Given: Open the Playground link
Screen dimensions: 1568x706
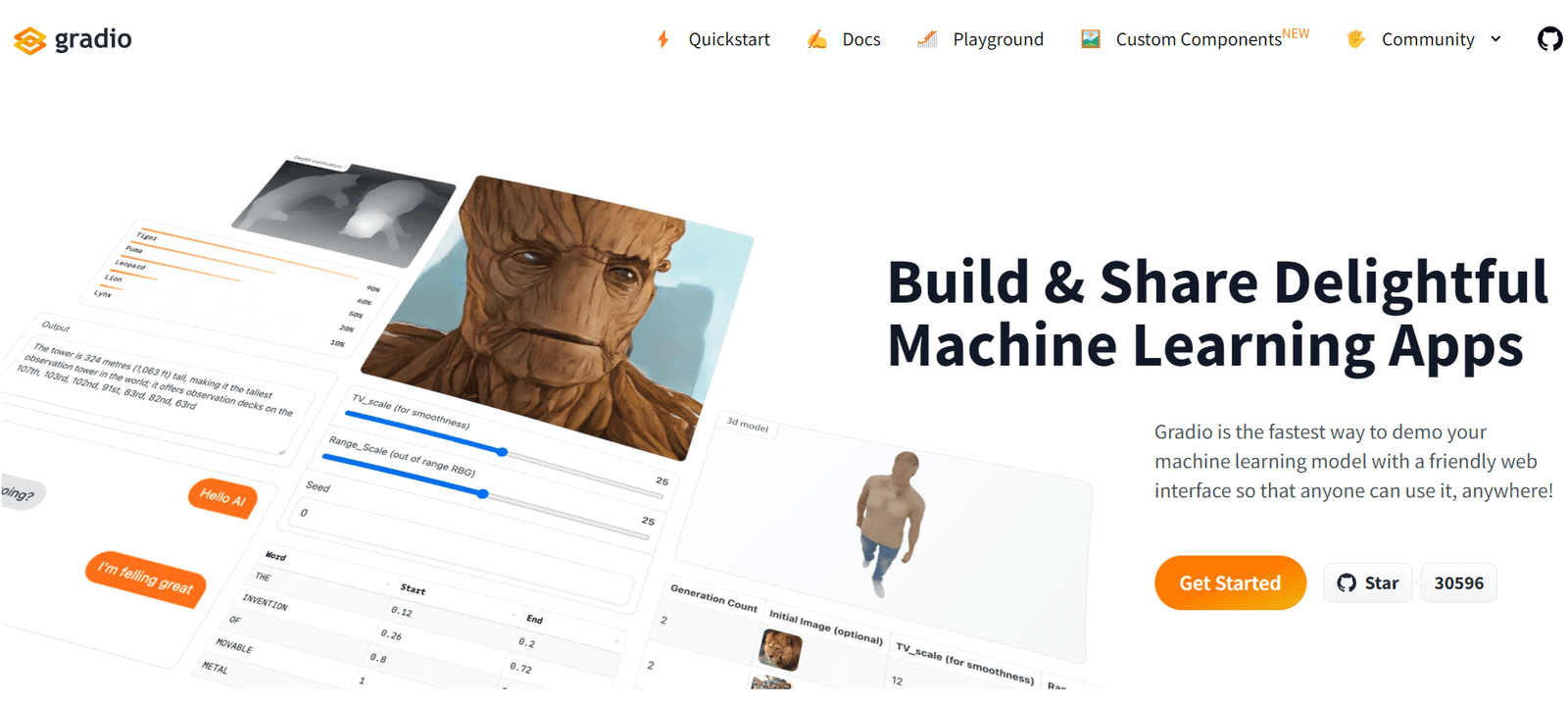Looking at the screenshot, I should pyautogui.click(x=998, y=39).
